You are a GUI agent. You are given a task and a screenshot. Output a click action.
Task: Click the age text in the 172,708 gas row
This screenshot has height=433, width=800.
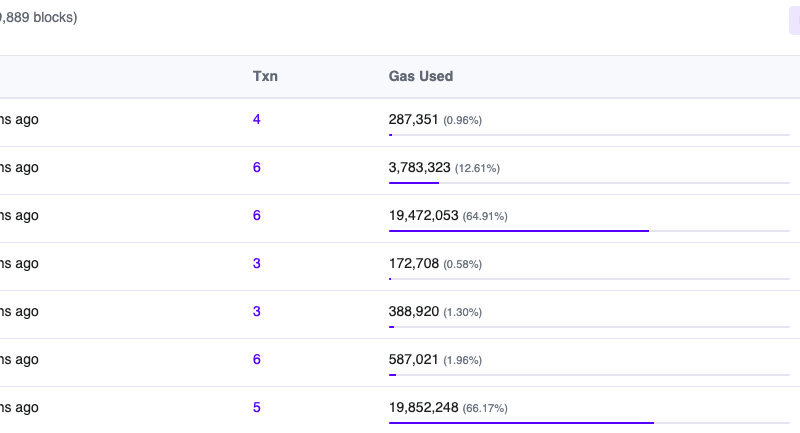pos(19,263)
